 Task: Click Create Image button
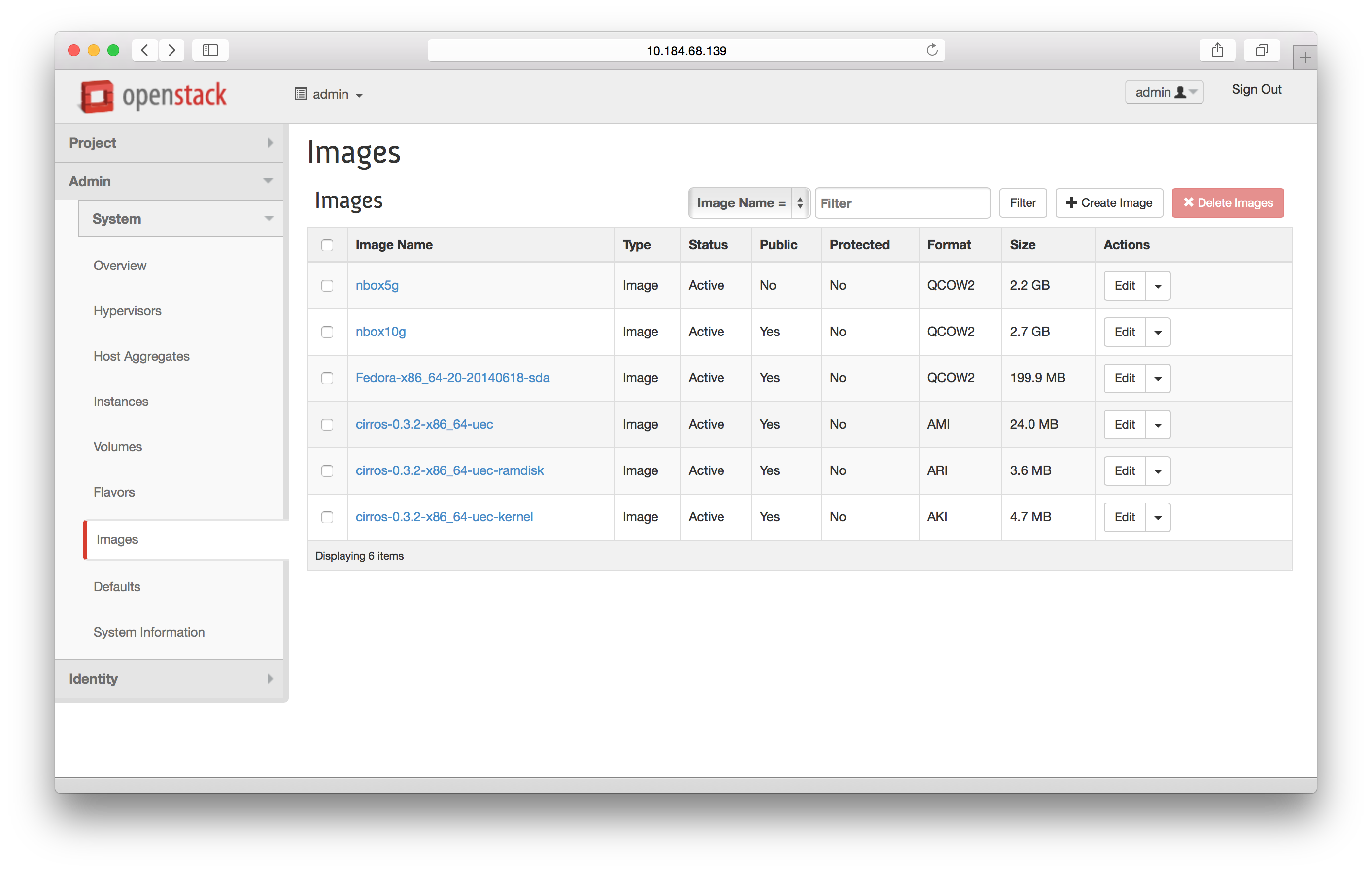click(x=1109, y=203)
